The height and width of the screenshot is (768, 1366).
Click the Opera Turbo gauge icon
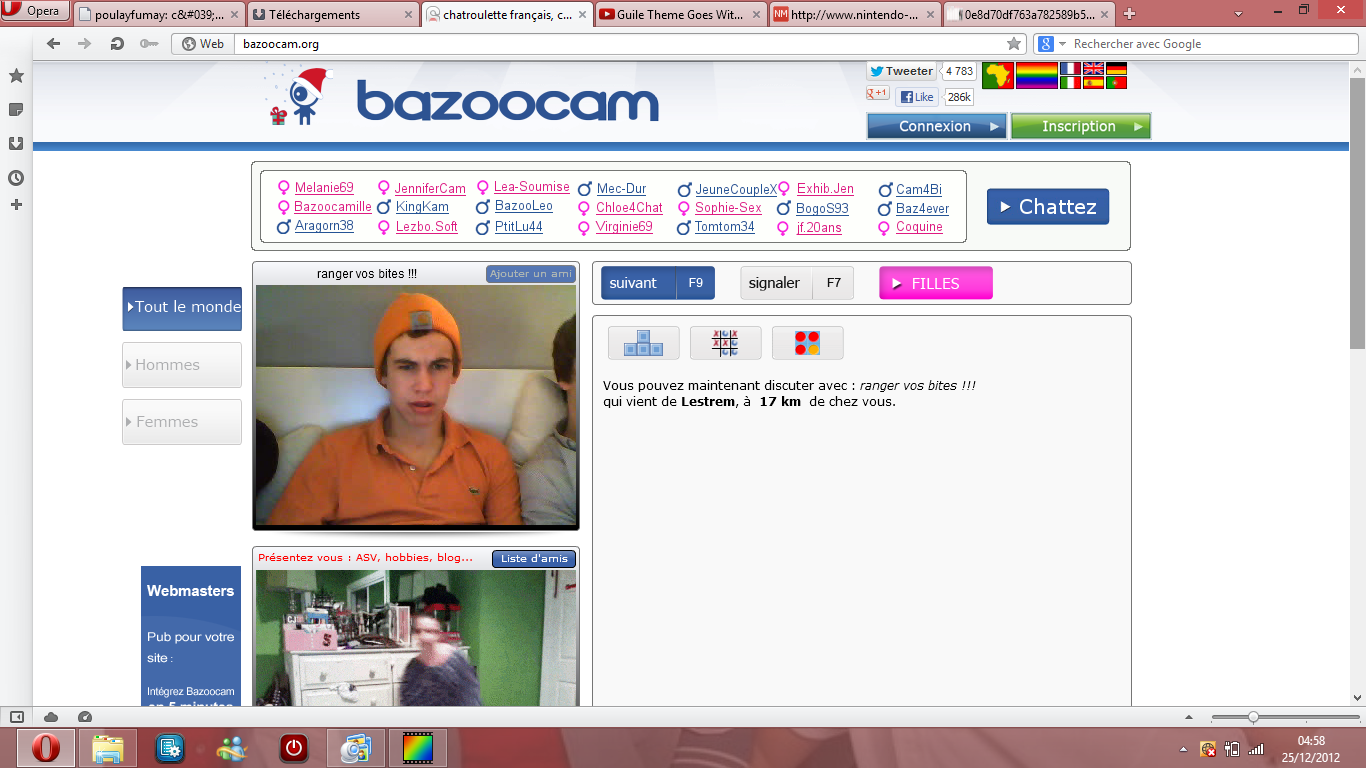click(x=85, y=717)
